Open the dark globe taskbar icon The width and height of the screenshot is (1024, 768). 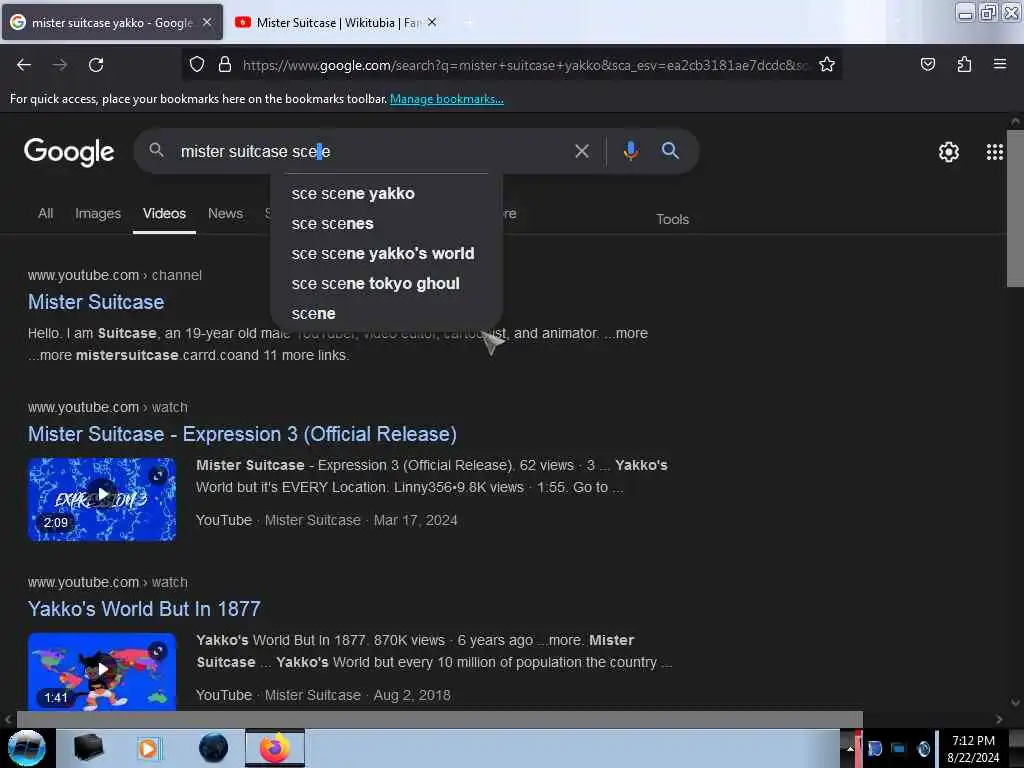tap(214, 748)
